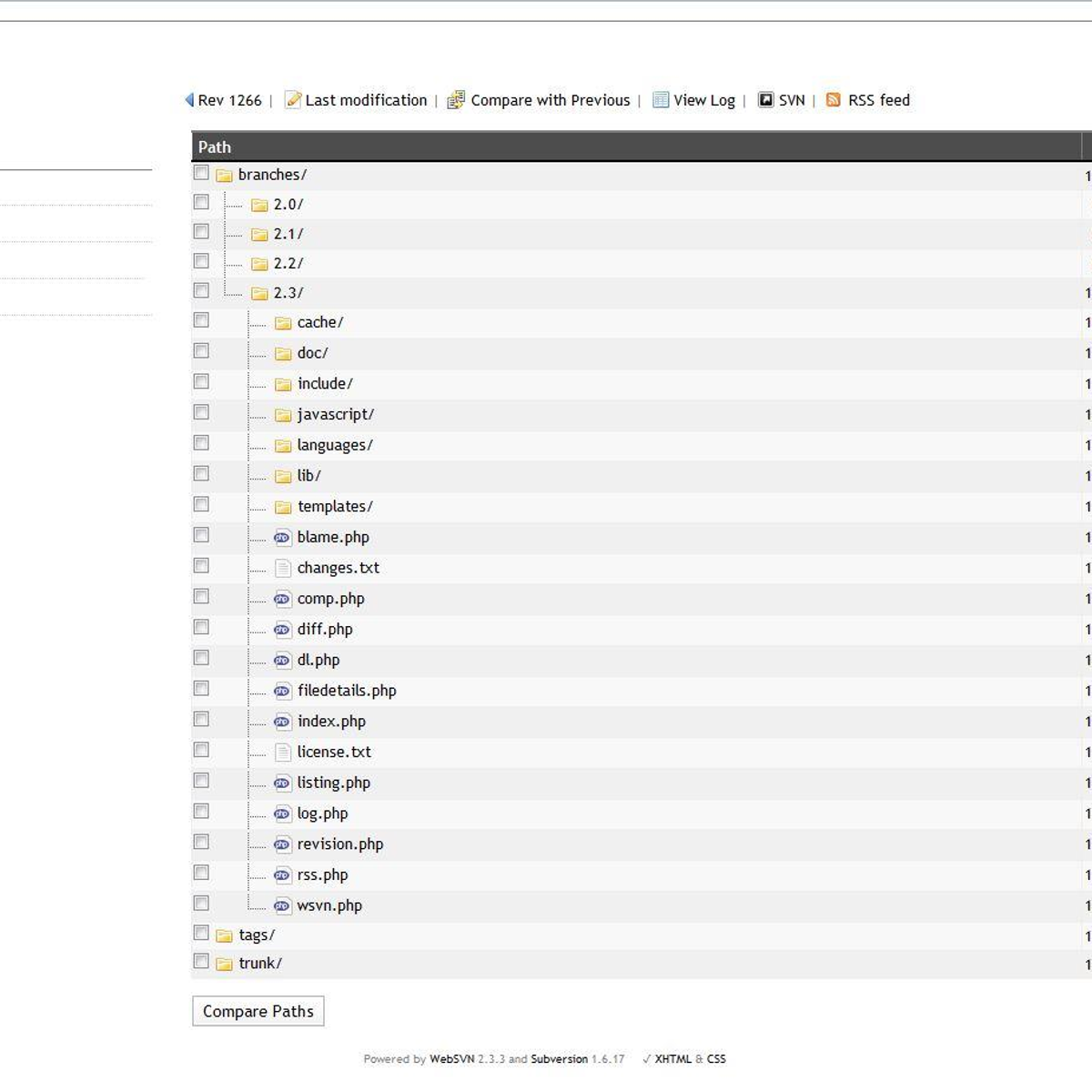Viewport: 1092px width, 1092px height.
Task: Open filedetails.php from the listing
Action: tap(347, 690)
